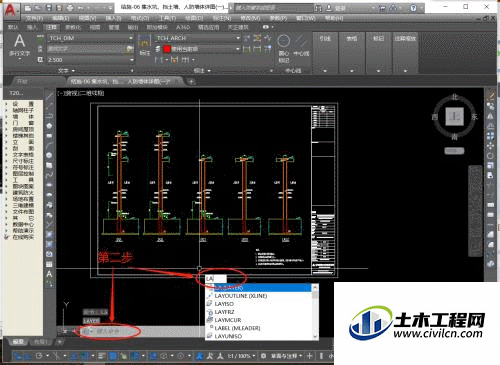Viewport: 500px width, 365px height.
Task: Click the Plot printer icon in quick access toolbar
Action: pos(70,8)
